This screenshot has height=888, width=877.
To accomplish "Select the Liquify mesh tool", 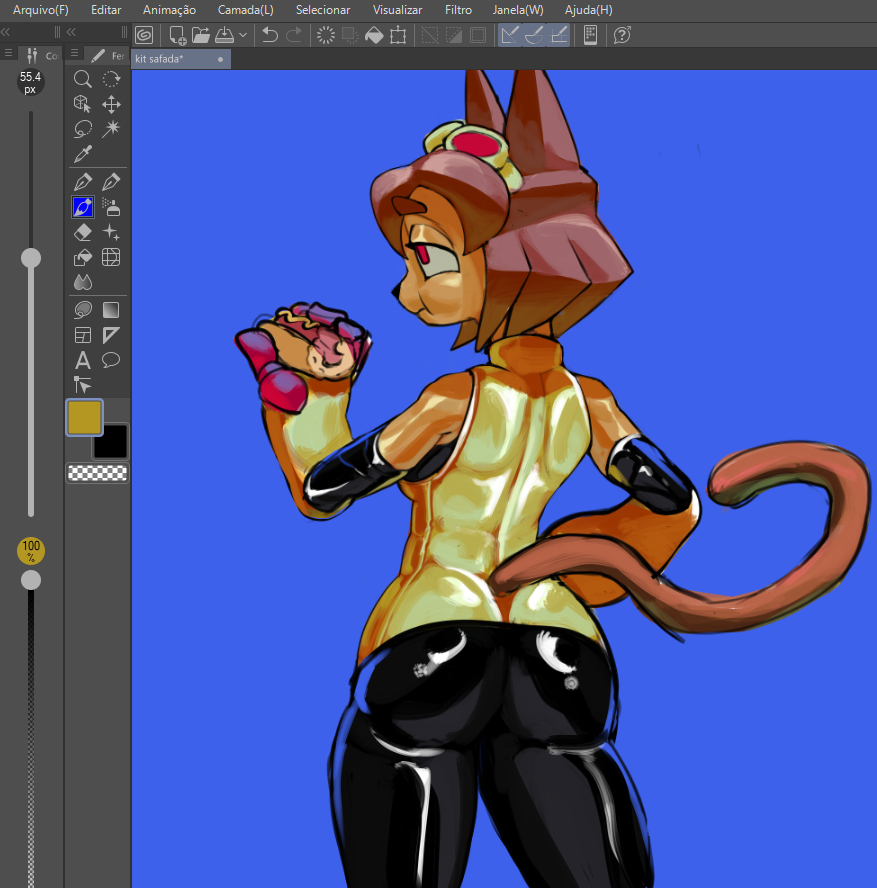I will [x=111, y=258].
